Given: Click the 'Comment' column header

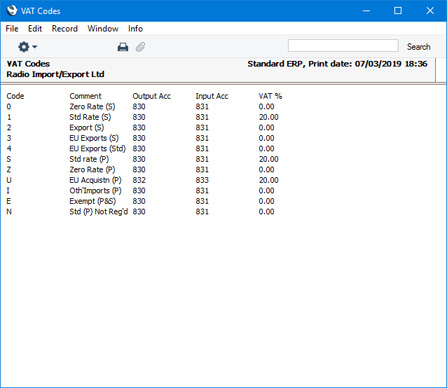Looking at the screenshot, I should point(85,96).
